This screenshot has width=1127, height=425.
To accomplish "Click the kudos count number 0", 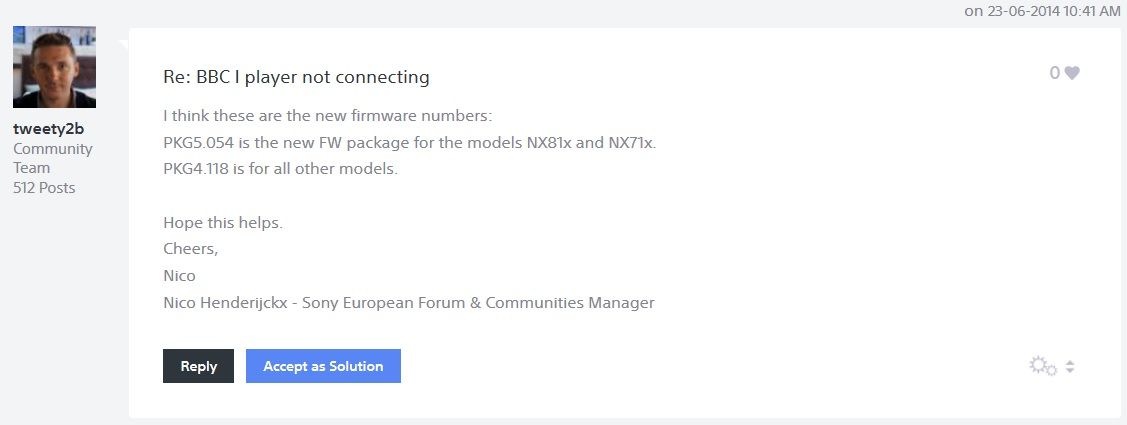I will click(1054, 73).
